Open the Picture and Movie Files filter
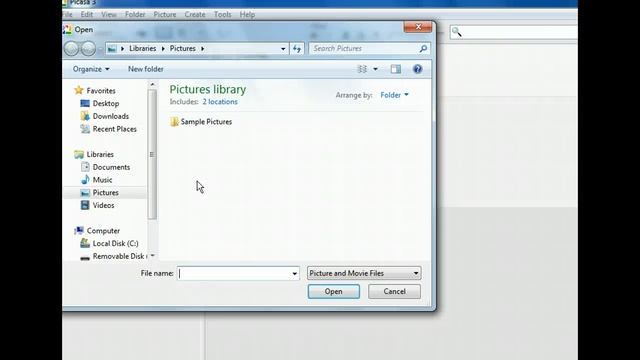The height and width of the screenshot is (360, 640). 364,273
